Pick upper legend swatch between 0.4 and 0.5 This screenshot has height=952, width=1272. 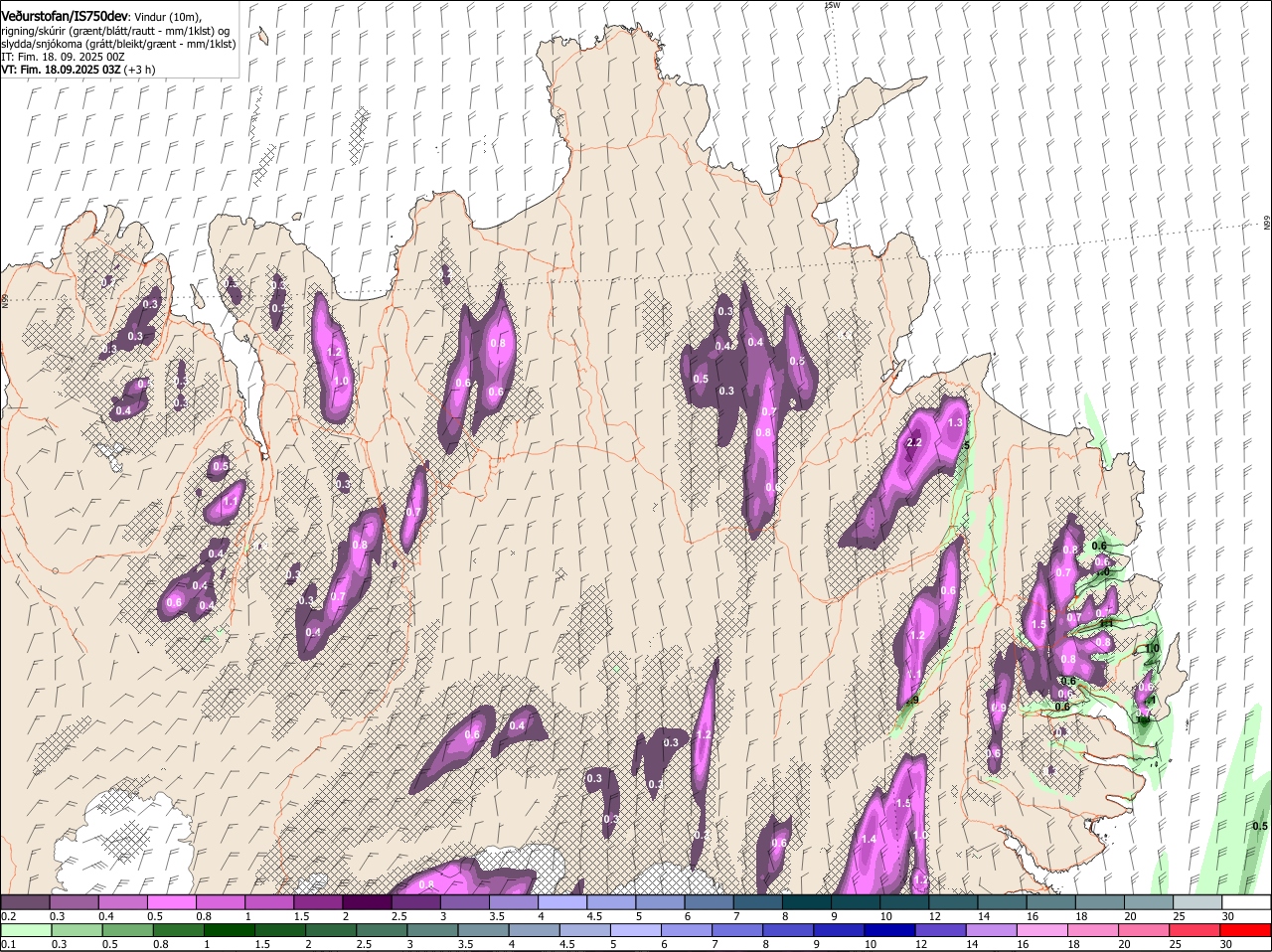pyautogui.click(x=122, y=901)
